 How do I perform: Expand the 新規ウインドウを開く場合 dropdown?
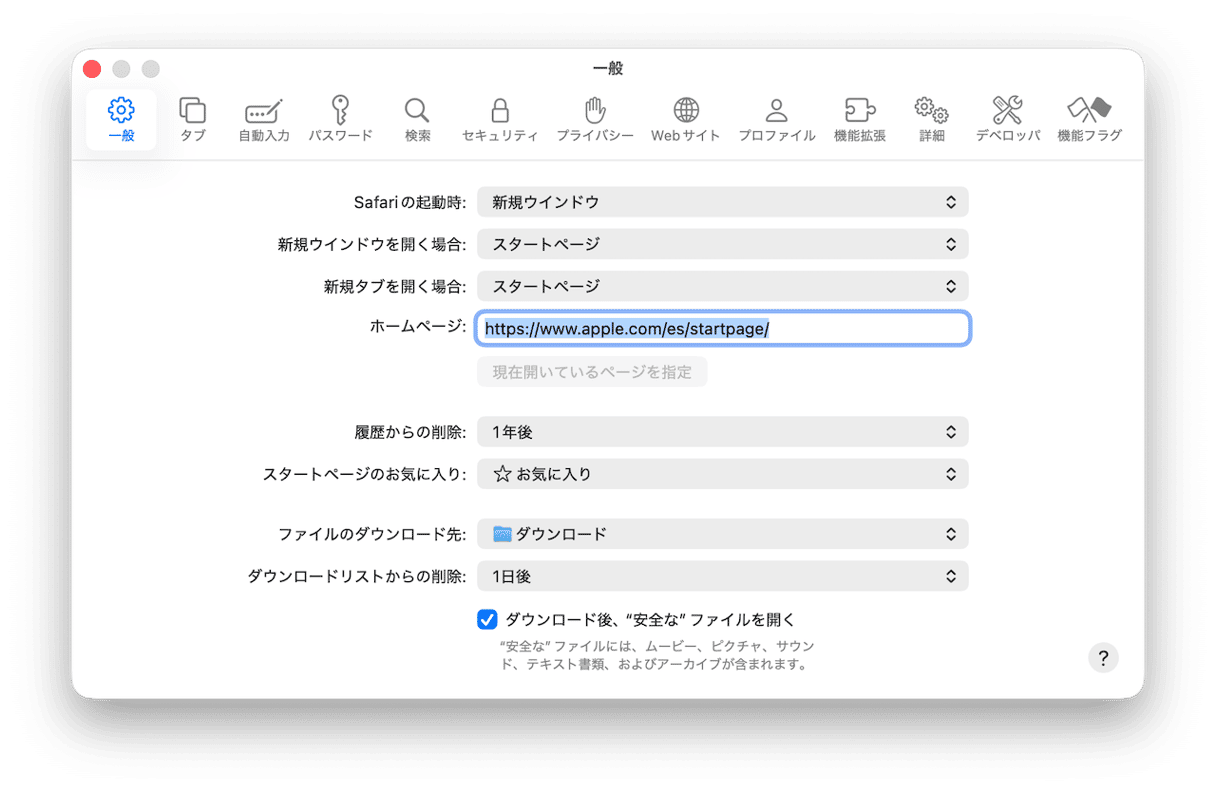(x=723, y=244)
